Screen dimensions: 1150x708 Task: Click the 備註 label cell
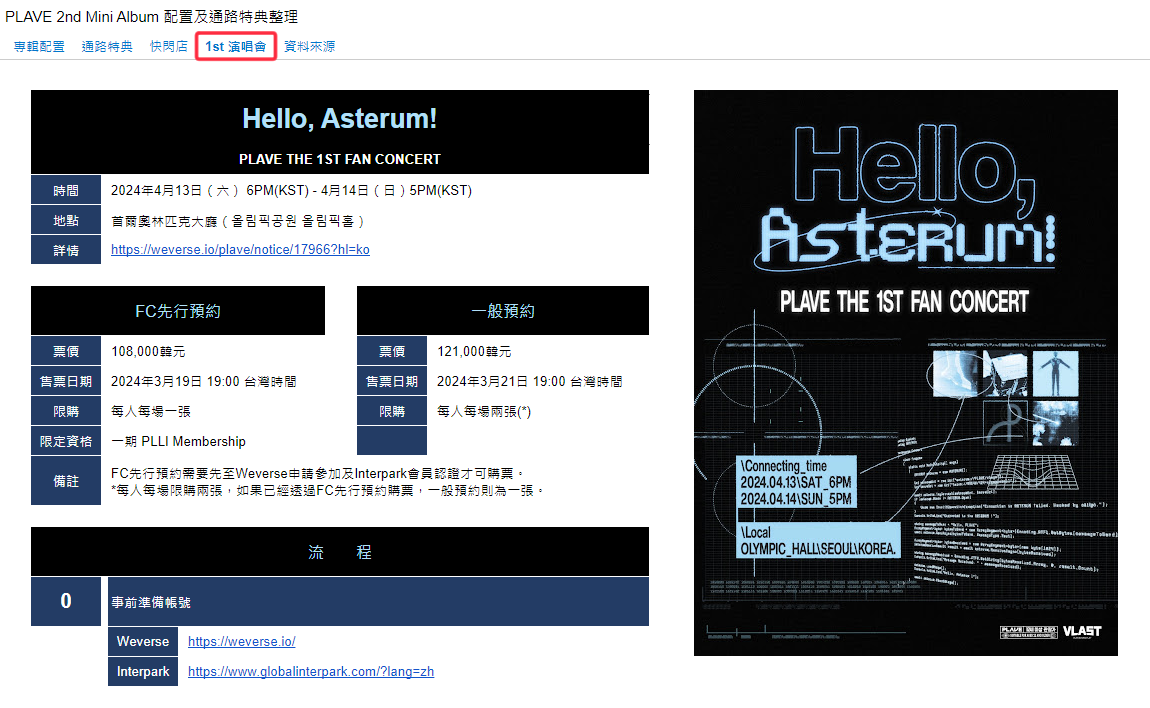(x=66, y=481)
